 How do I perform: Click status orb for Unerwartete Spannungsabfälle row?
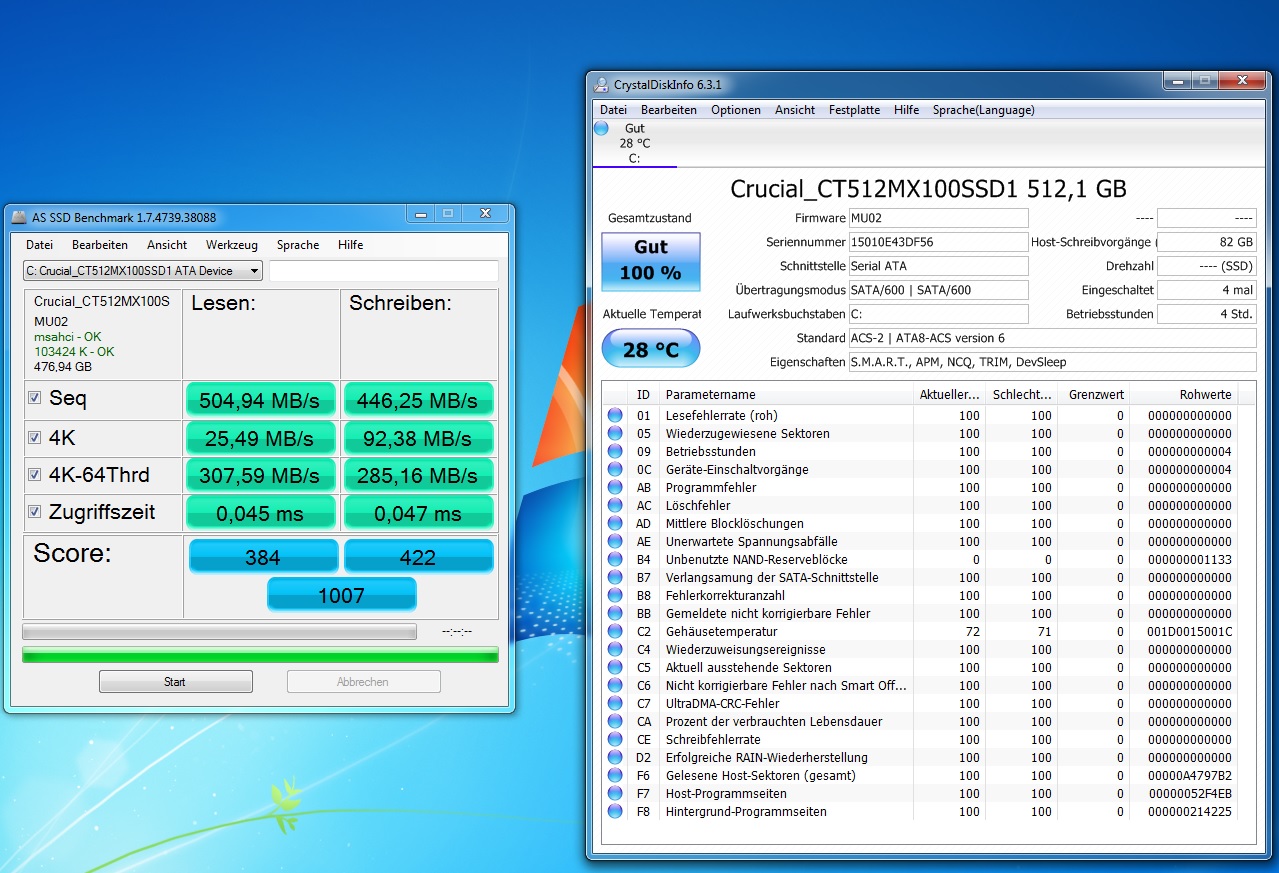point(615,541)
